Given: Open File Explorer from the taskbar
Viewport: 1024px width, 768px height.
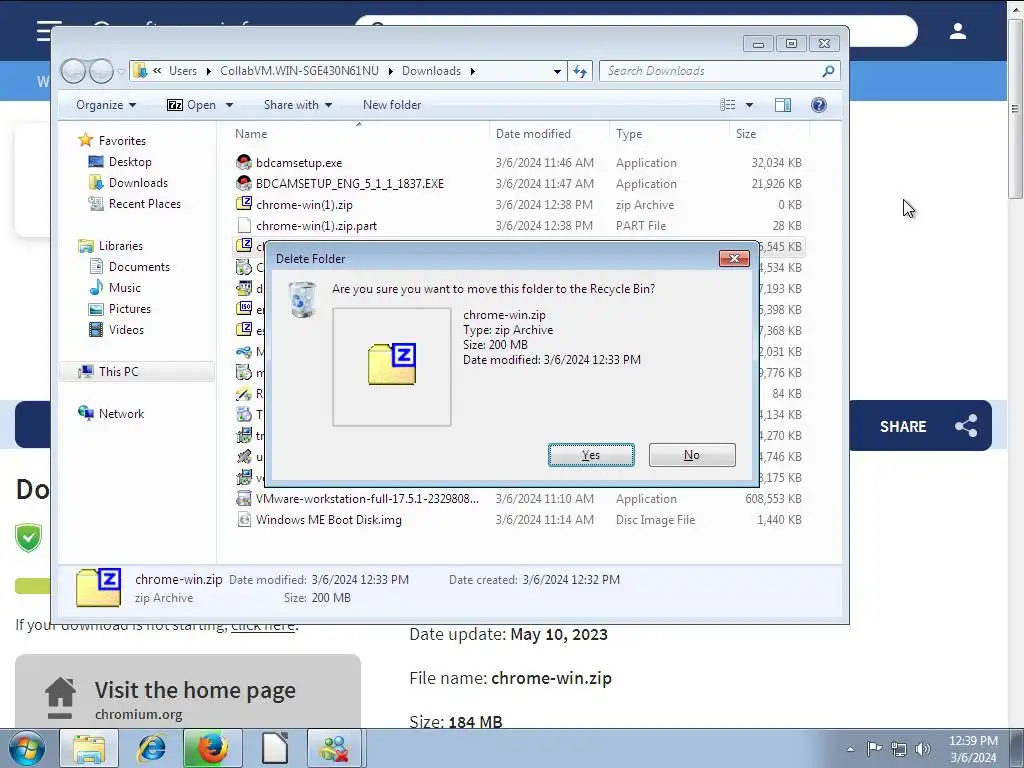Looking at the screenshot, I should tap(89, 748).
